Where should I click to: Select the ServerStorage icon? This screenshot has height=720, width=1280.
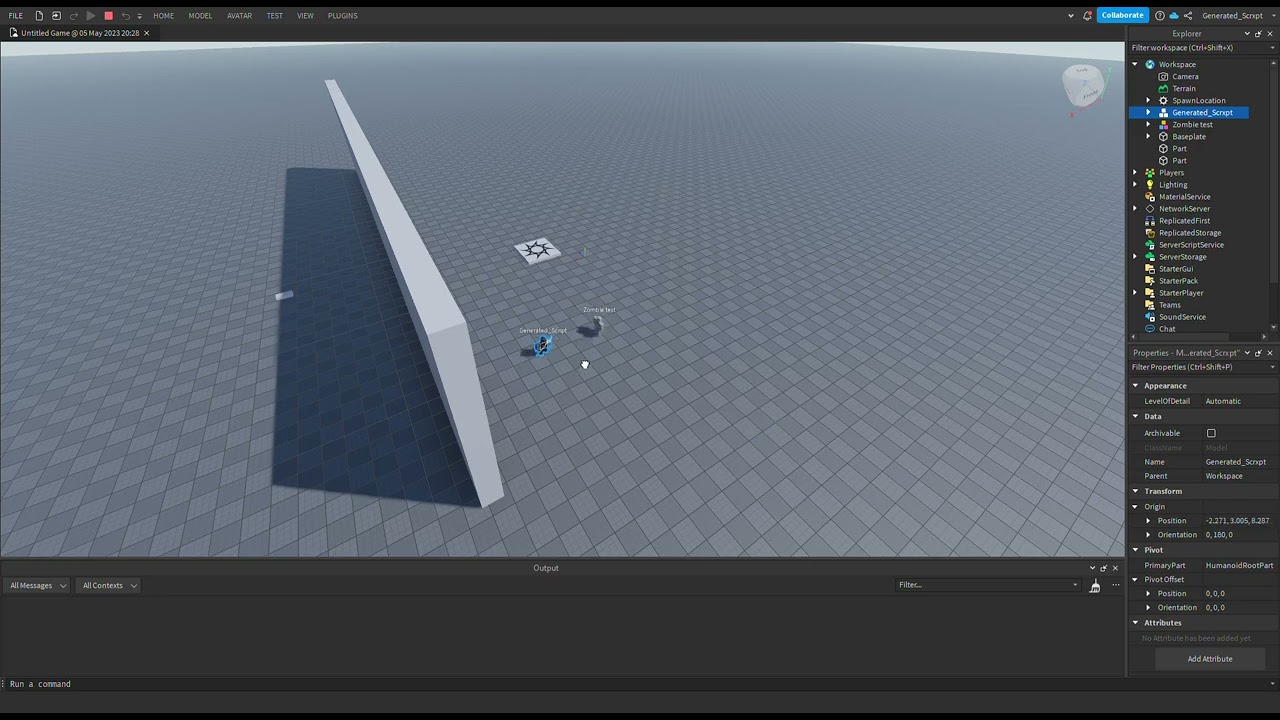click(1150, 257)
